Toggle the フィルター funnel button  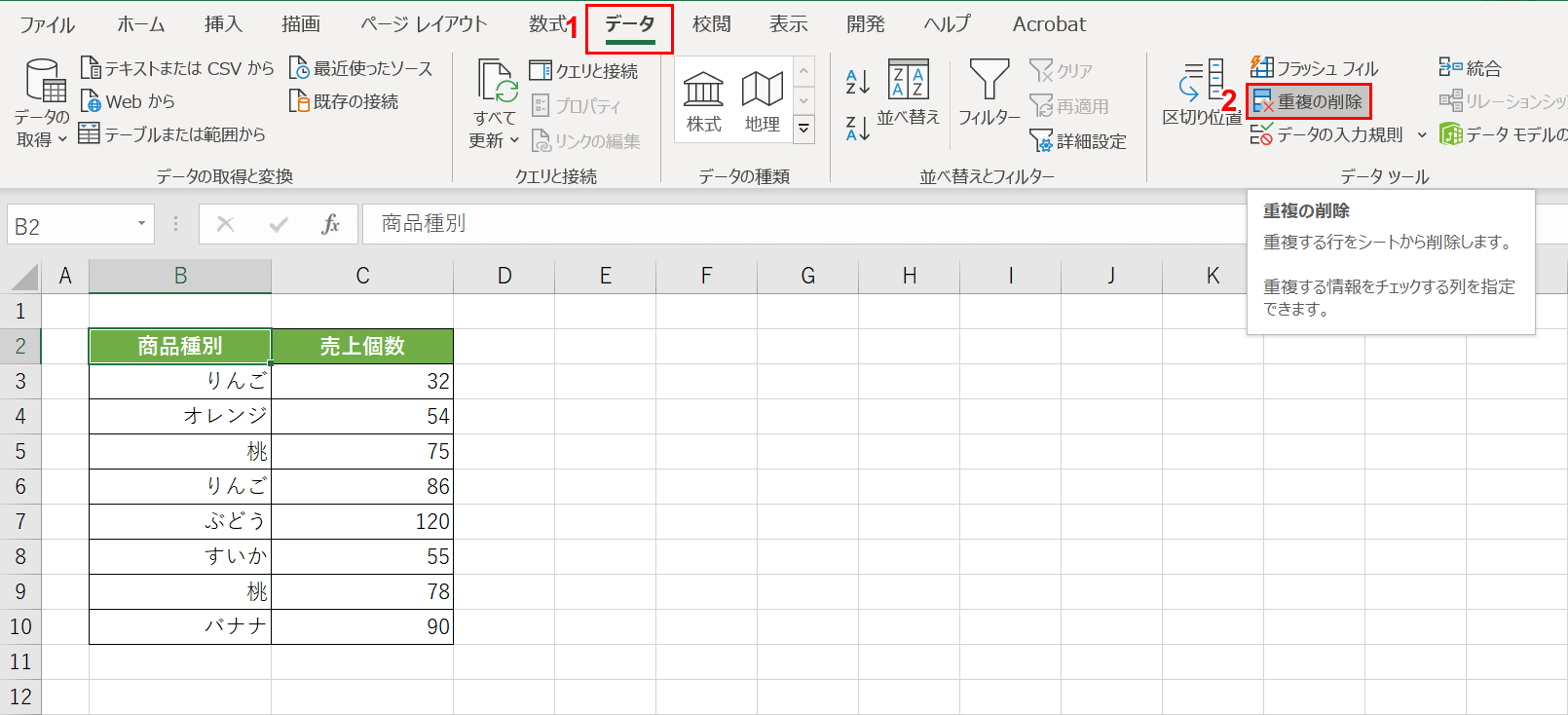(989, 94)
